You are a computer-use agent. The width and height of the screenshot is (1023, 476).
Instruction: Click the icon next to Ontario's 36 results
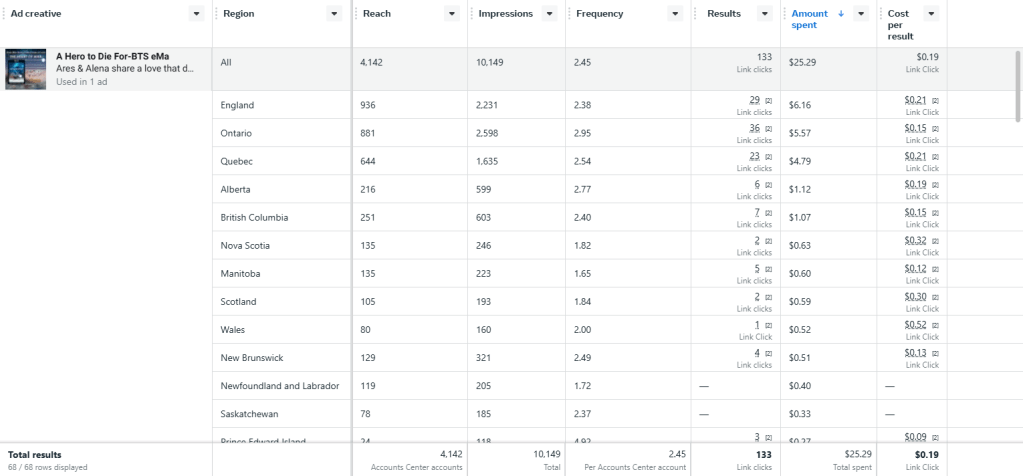pyautogui.click(x=769, y=129)
